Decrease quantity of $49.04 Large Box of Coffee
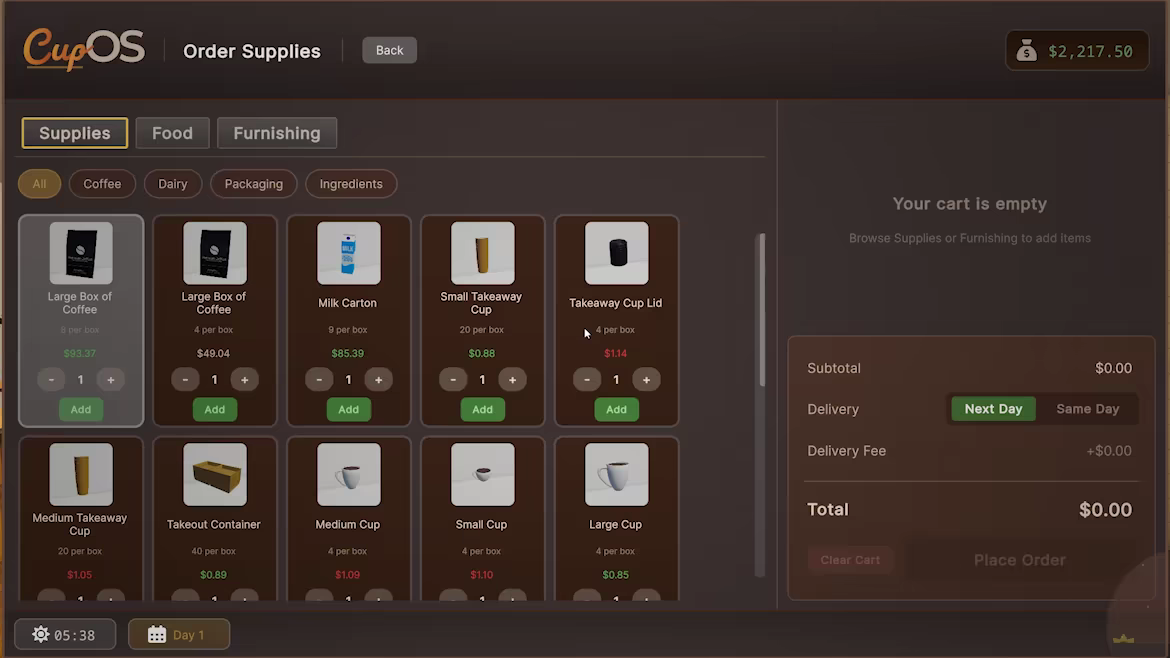 pos(185,380)
